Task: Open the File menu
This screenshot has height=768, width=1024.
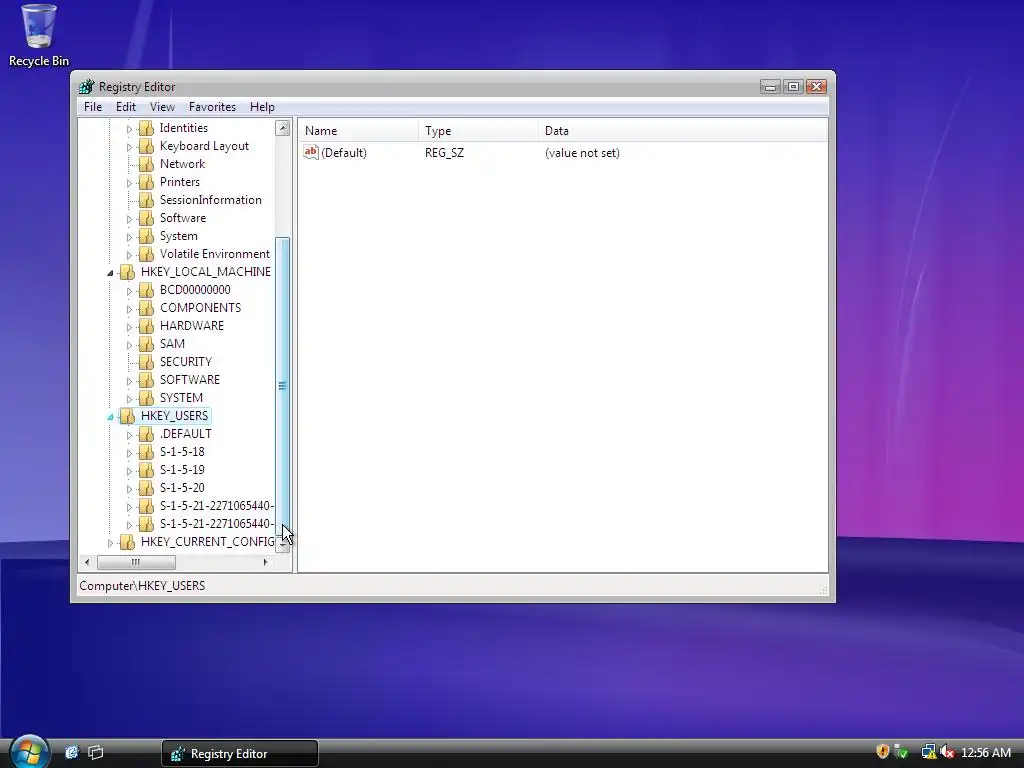Action: [93, 106]
